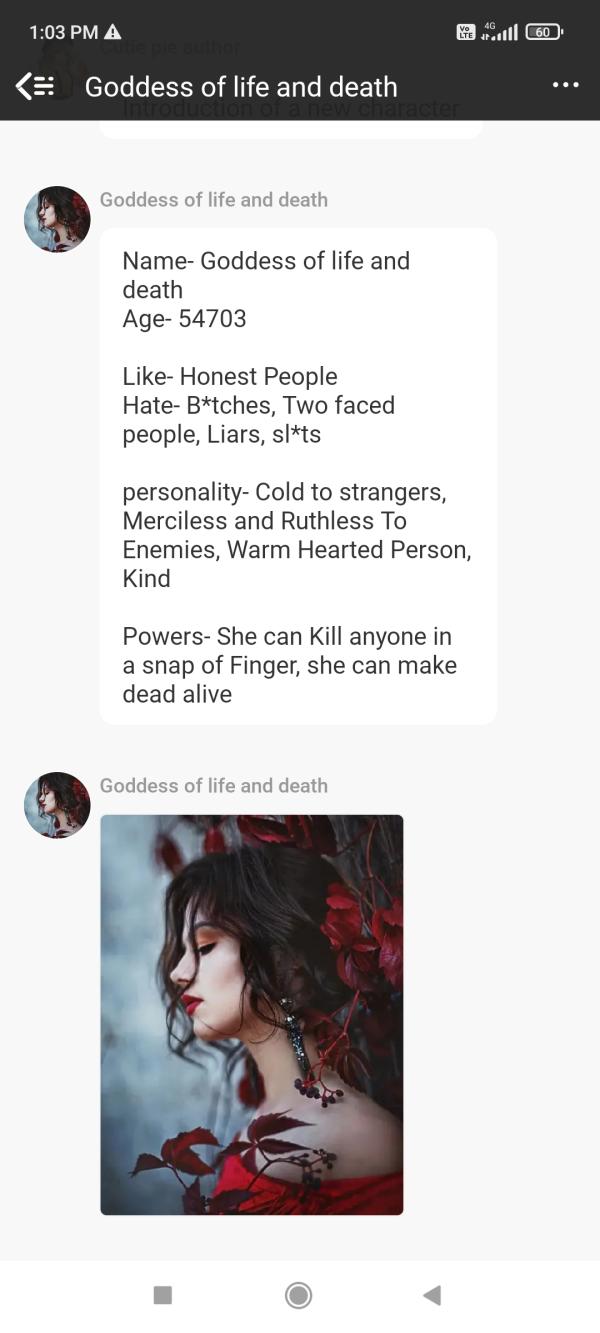
Task: Open the three-dot more options menu
Action: [x=565, y=86]
